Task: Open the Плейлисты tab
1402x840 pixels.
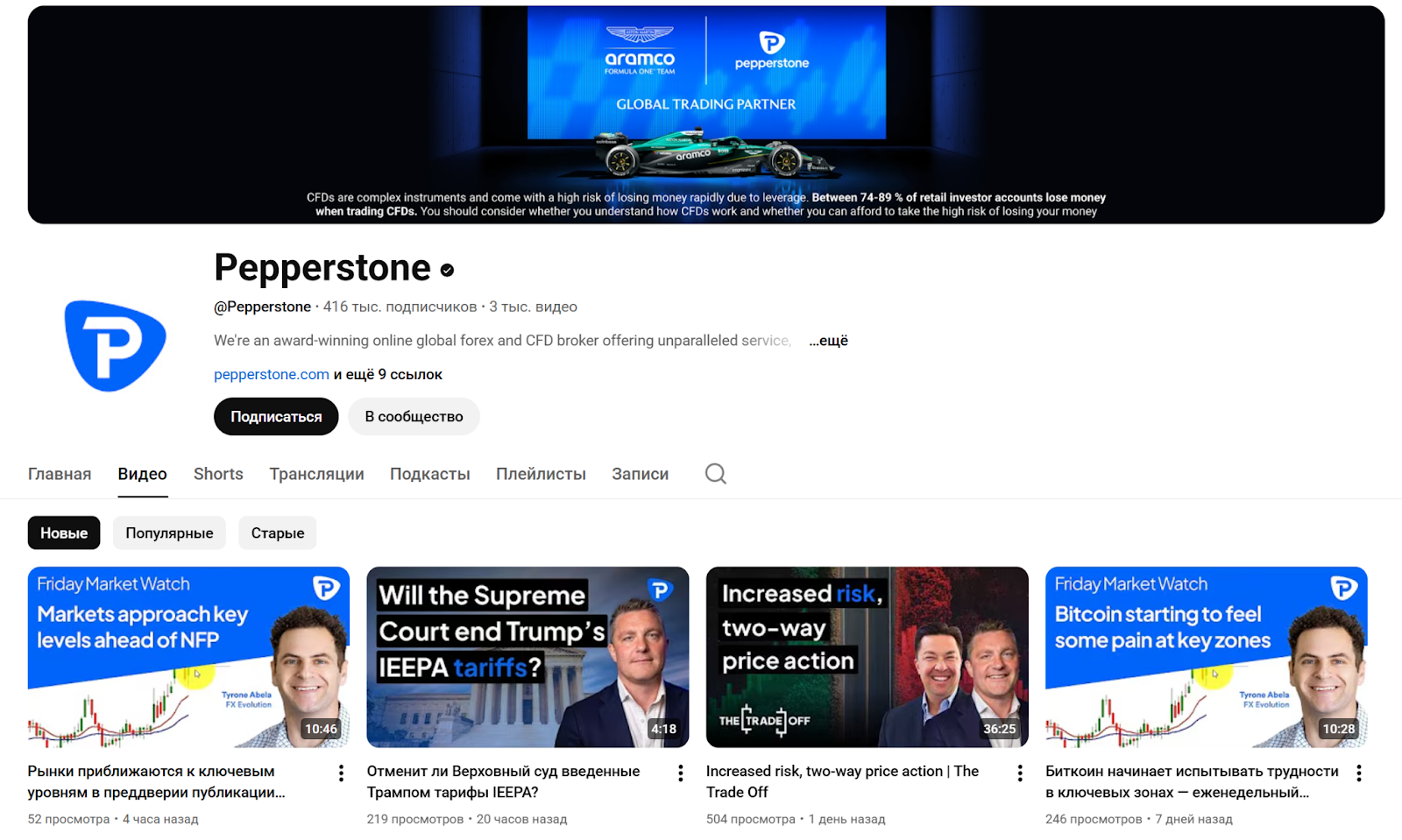Action: (541, 474)
